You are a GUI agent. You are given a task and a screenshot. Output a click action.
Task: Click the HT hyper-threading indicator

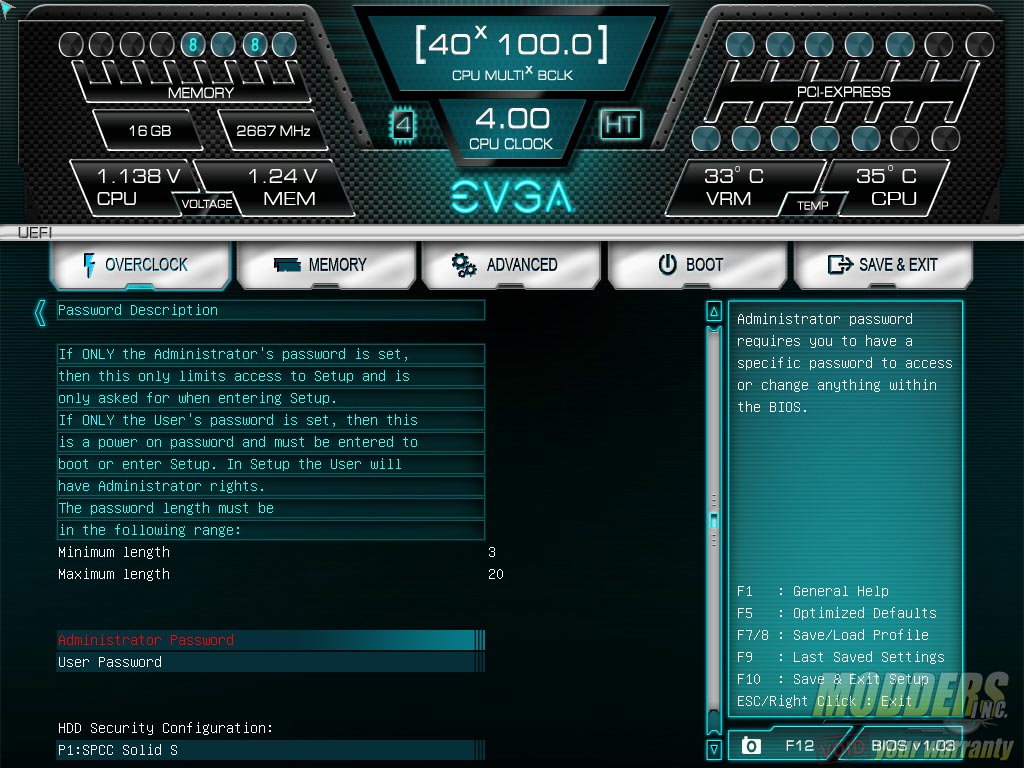(x=620, y=124)
